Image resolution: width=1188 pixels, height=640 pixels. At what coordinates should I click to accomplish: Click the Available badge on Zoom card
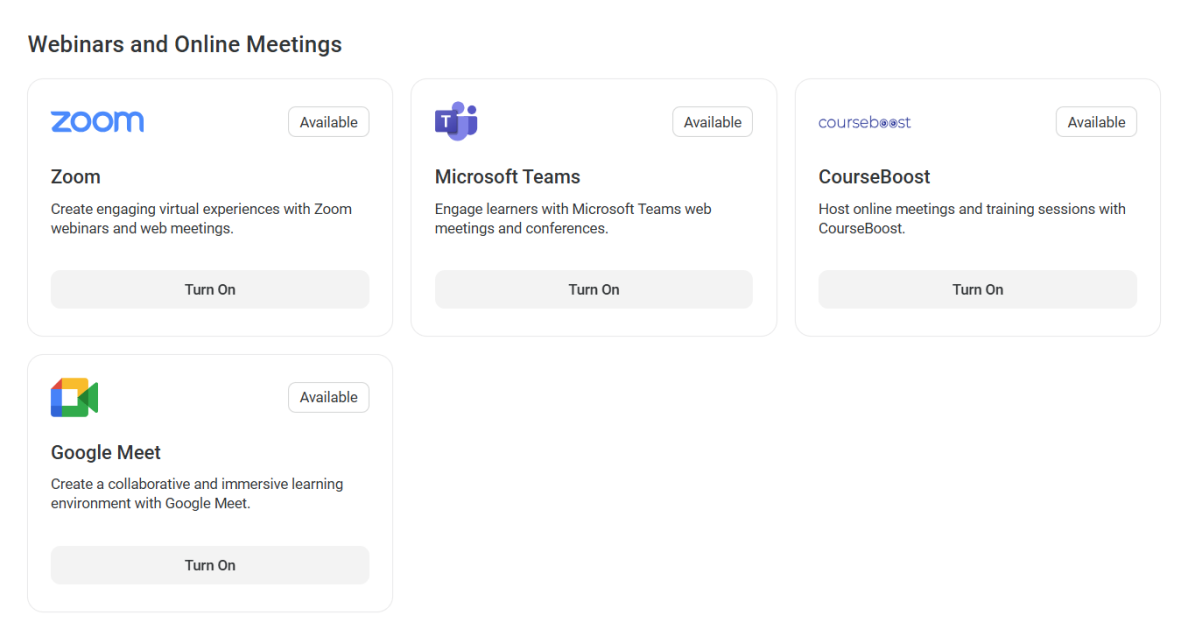(329, 122)
